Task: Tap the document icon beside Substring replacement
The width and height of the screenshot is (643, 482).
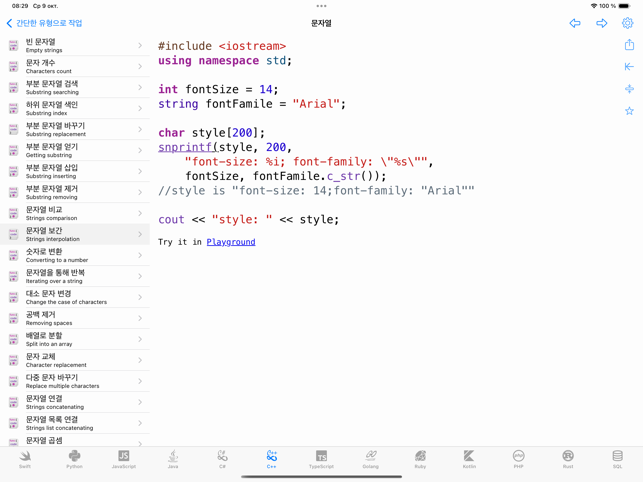Action: point(14,129)
